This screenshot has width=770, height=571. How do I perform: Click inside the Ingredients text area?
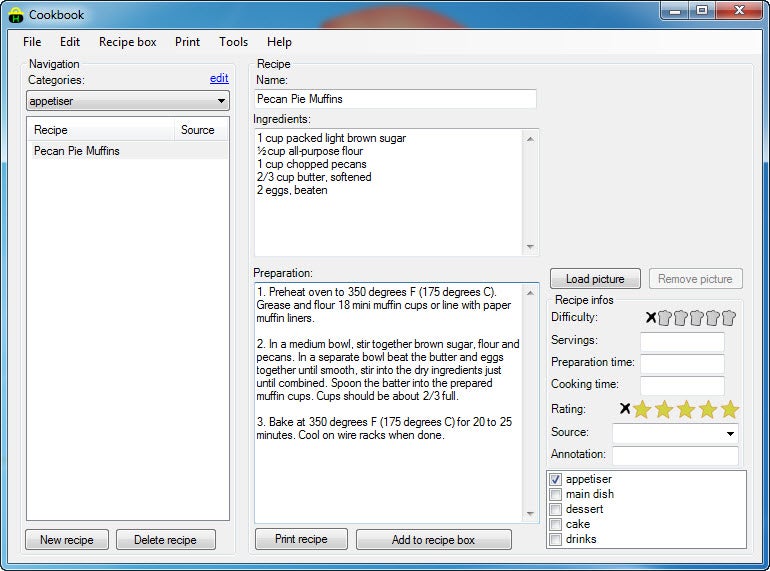(388, 192)
